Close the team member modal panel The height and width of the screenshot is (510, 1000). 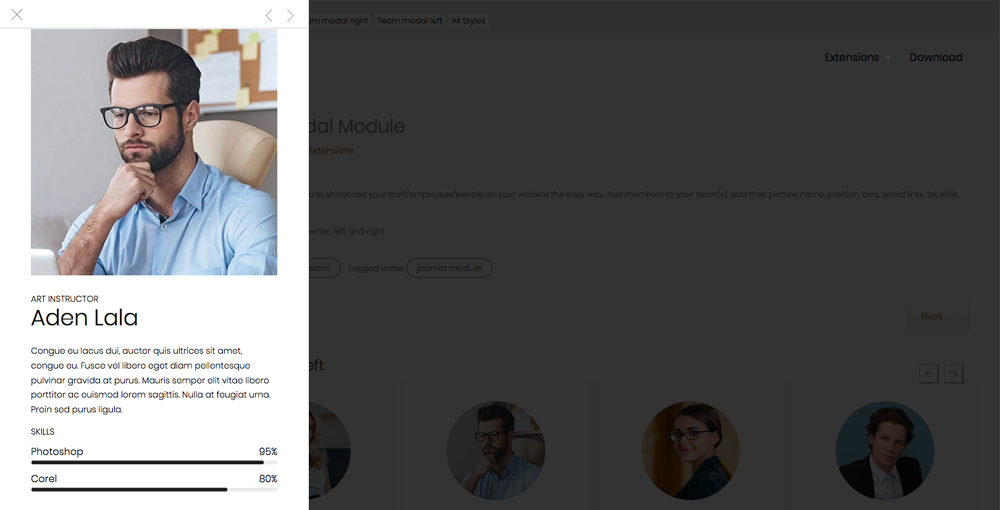pos(17,15)
